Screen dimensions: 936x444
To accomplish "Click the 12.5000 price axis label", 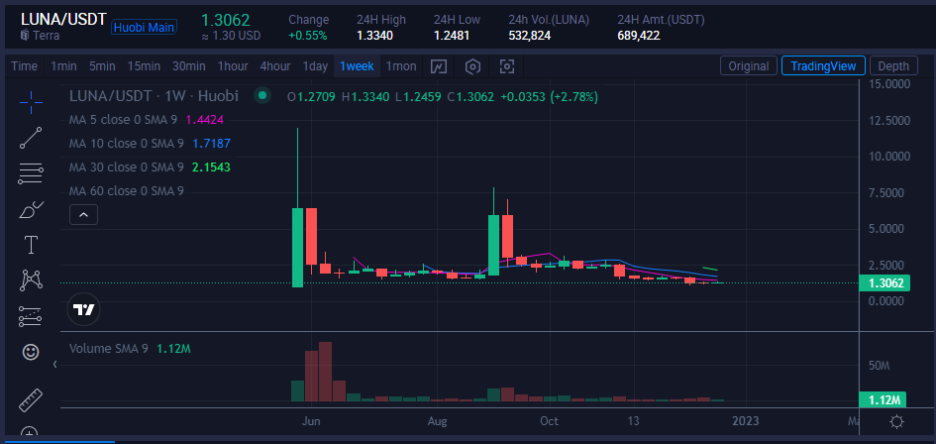I will (889, 120).
